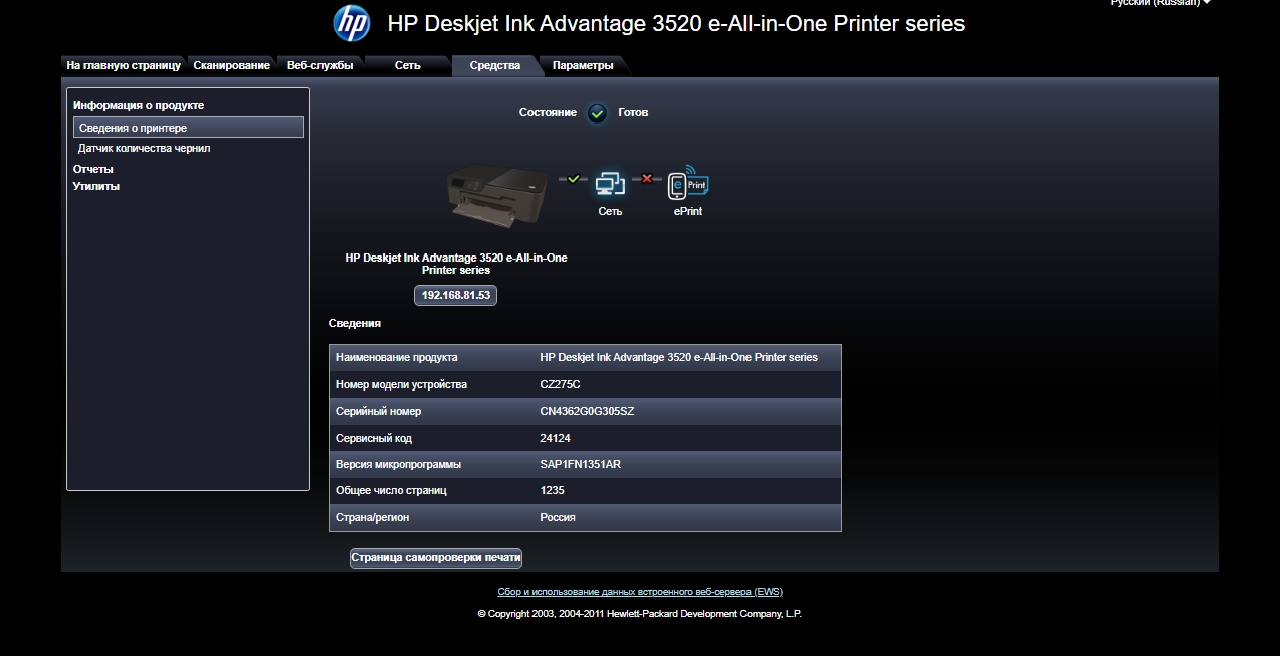
Task: Click the green ready status checkmark icon
Action: (597, 113)
